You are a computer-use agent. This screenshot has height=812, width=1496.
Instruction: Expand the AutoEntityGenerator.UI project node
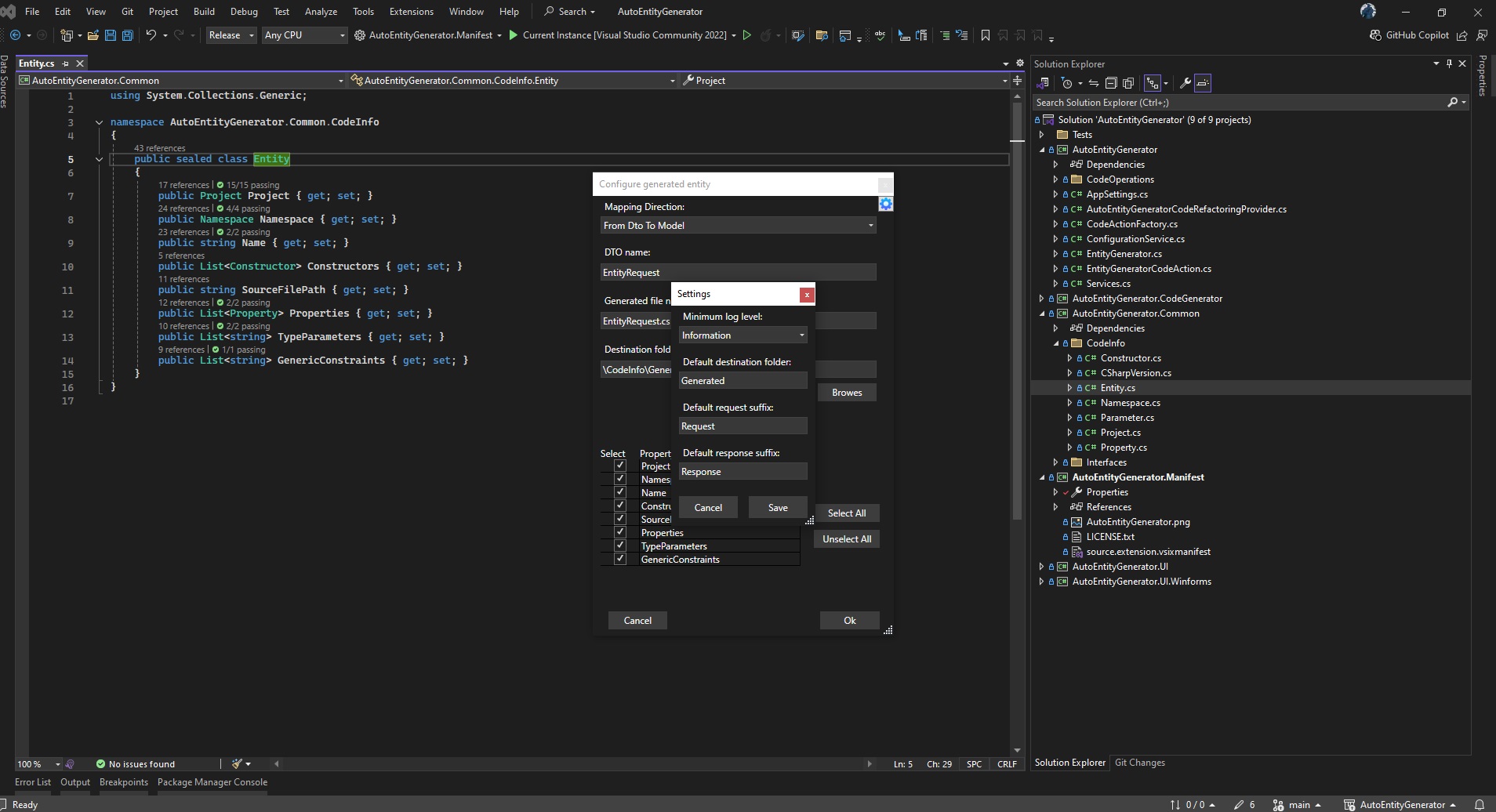point(1042,567)
